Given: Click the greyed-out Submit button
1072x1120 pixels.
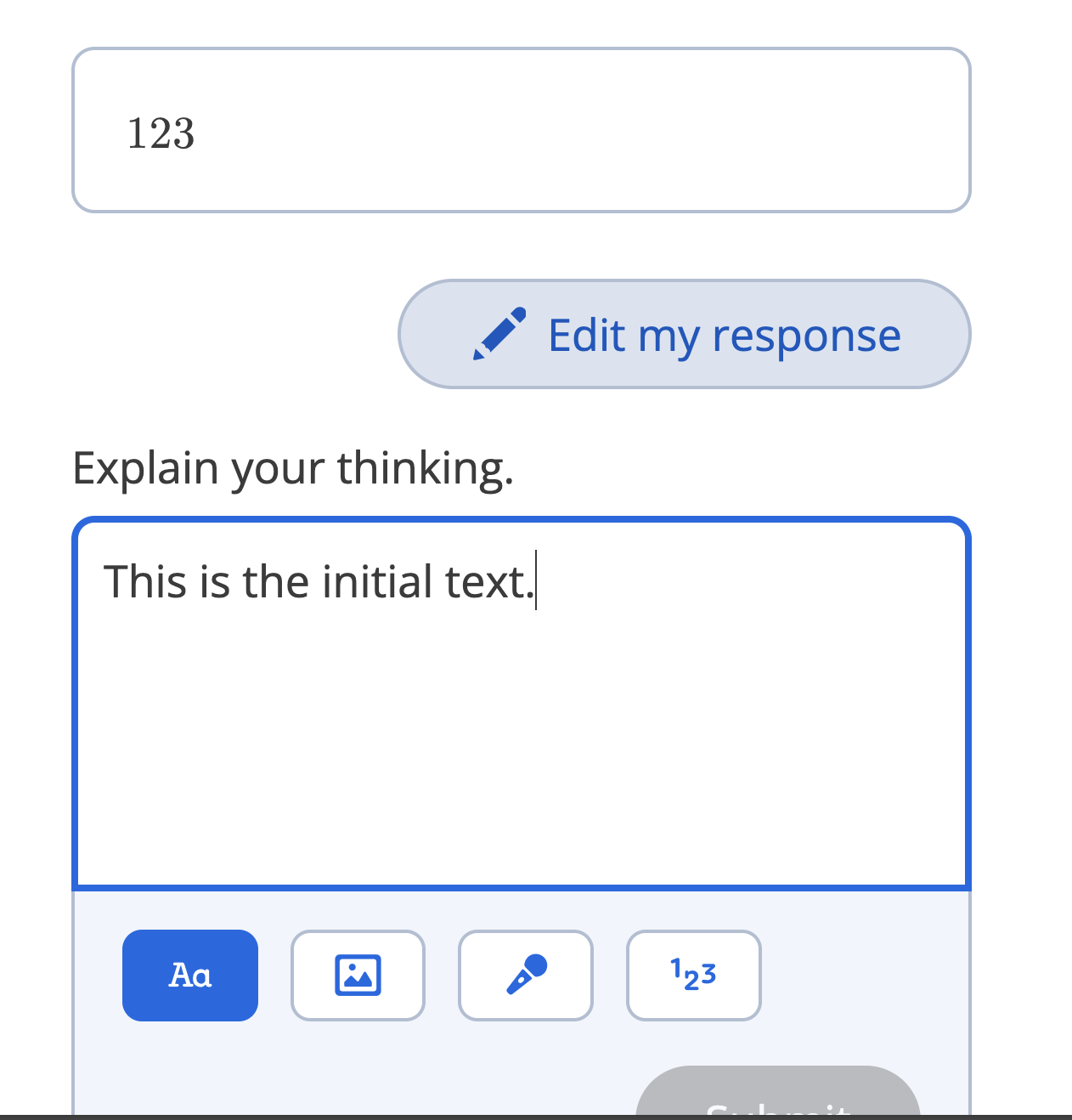Looking at the screenshot, I should coord(777,1096).
